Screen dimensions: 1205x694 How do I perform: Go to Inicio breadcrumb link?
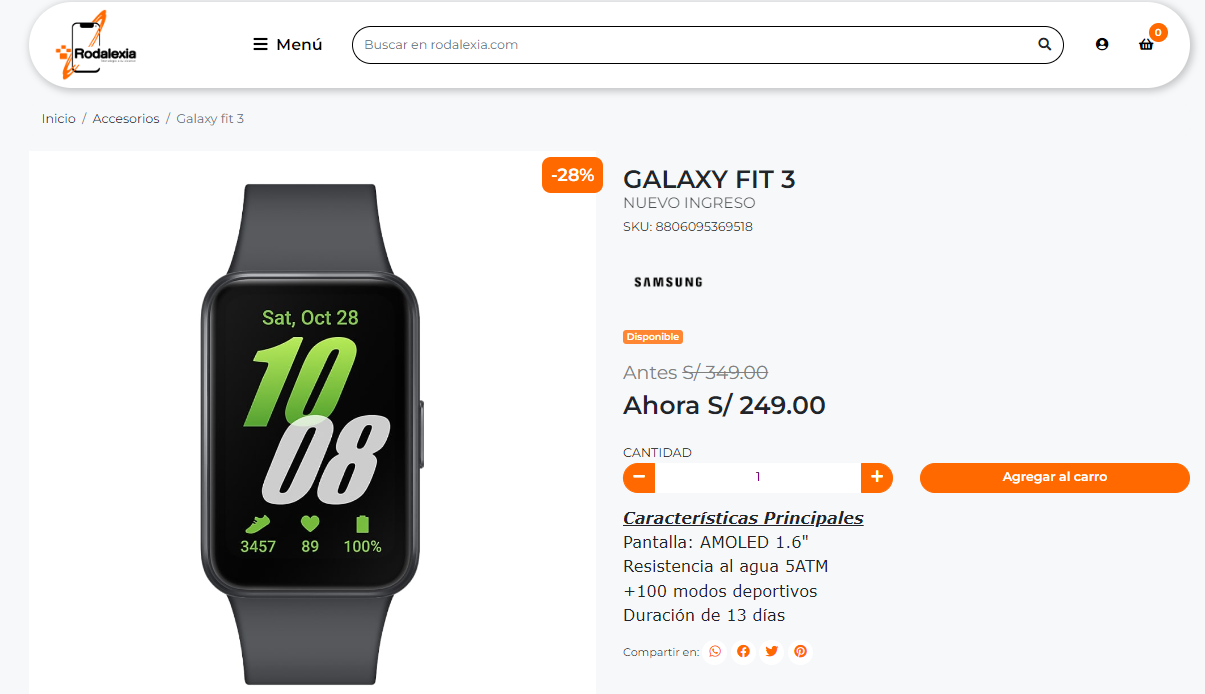[58, 119]
